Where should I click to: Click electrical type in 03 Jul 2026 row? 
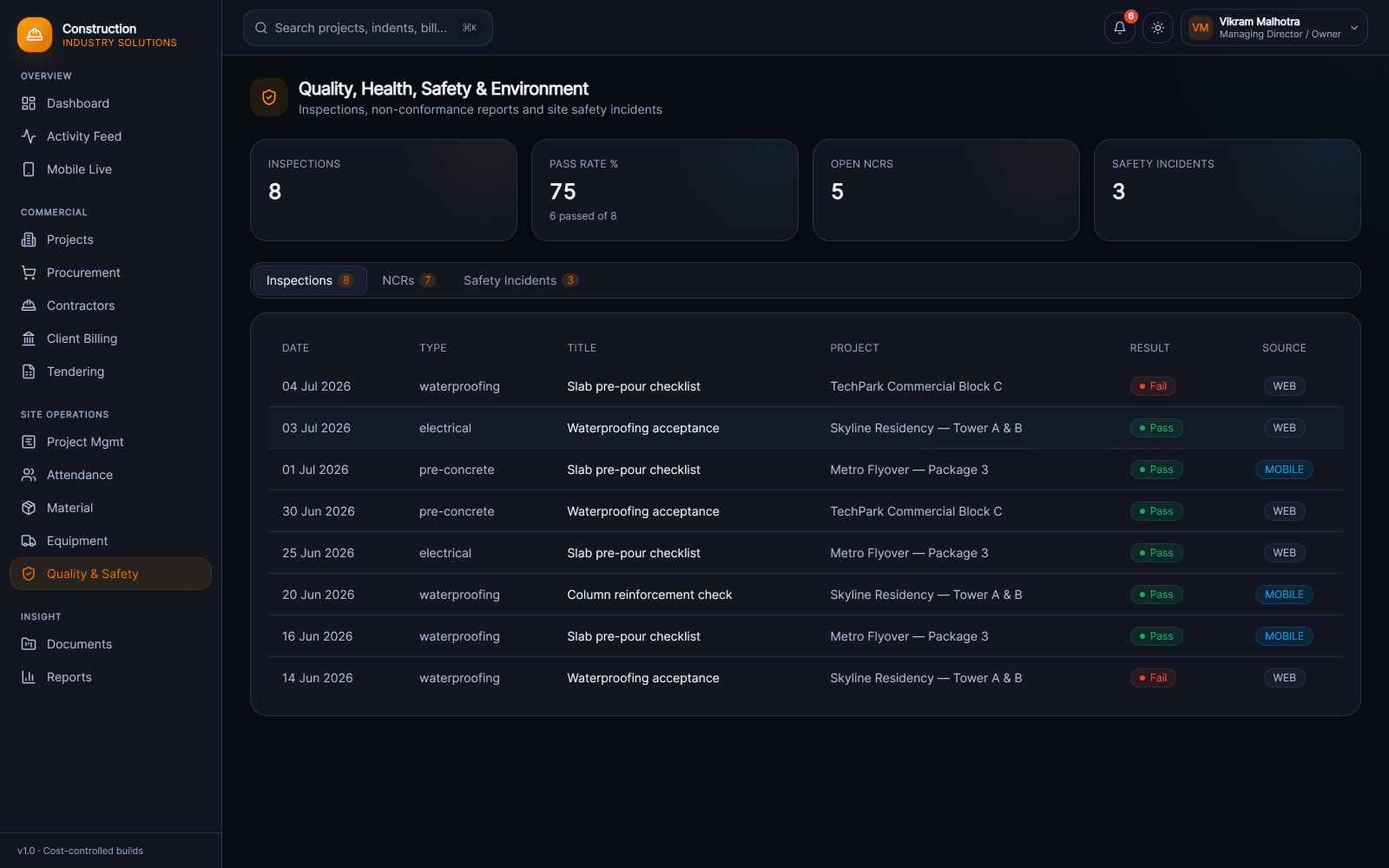[445, 428]
